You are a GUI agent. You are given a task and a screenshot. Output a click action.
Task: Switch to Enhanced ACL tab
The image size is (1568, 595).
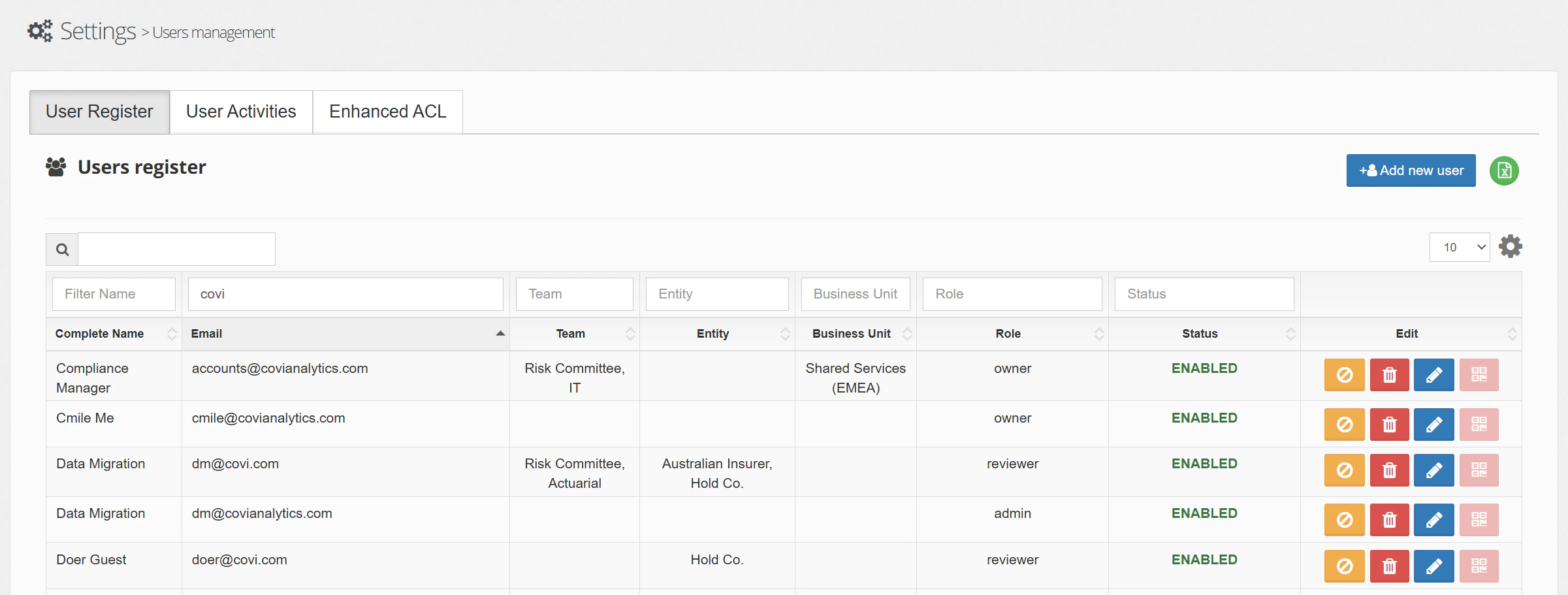[x=388, y=112]
